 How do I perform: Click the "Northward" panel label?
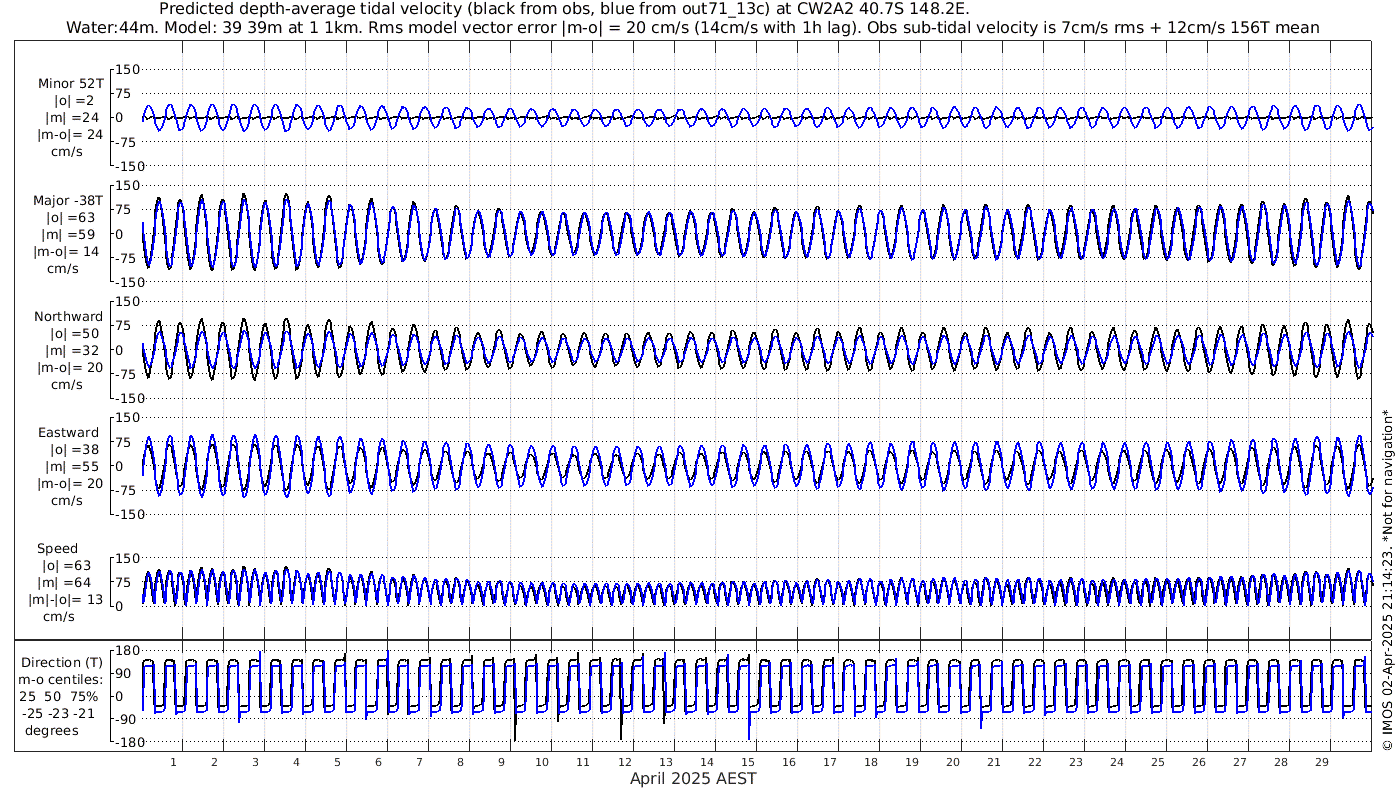(68, 317)
